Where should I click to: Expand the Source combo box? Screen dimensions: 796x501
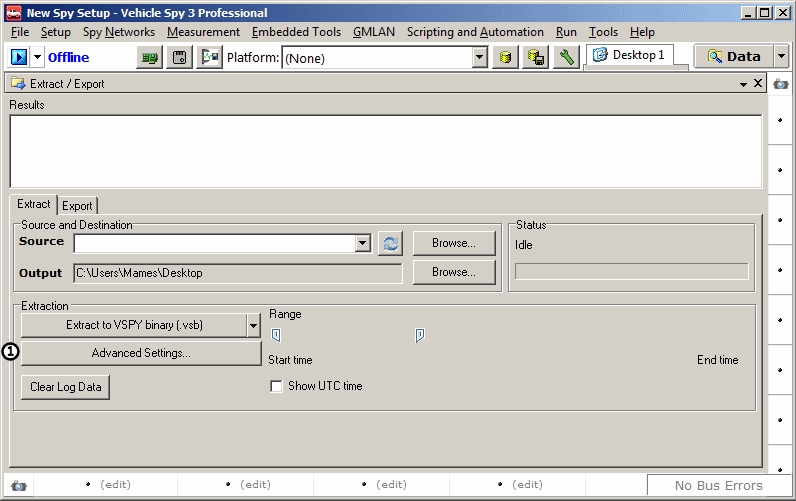(362, 243)
